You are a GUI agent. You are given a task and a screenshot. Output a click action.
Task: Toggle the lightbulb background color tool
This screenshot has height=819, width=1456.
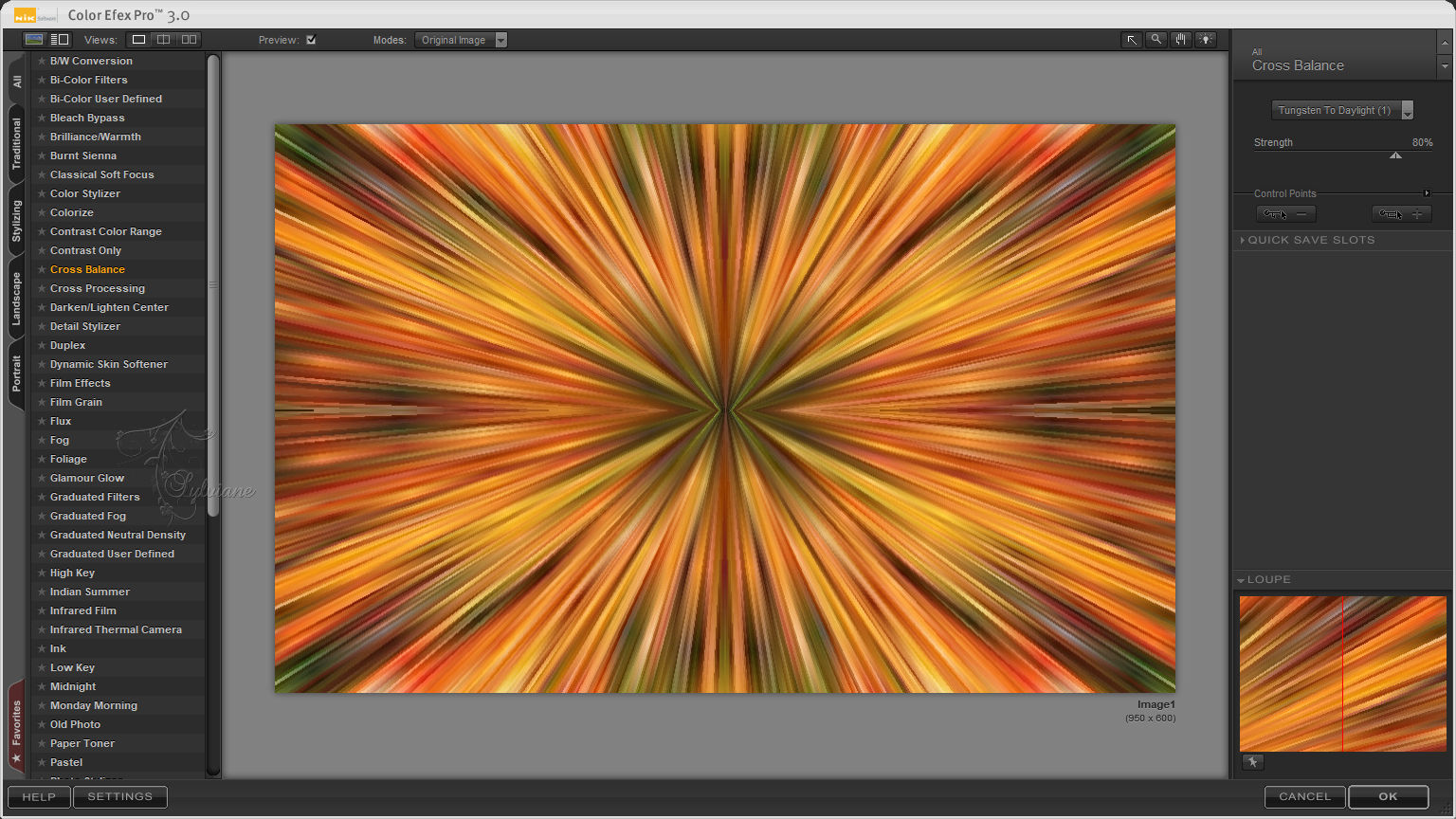[1206, 40]
